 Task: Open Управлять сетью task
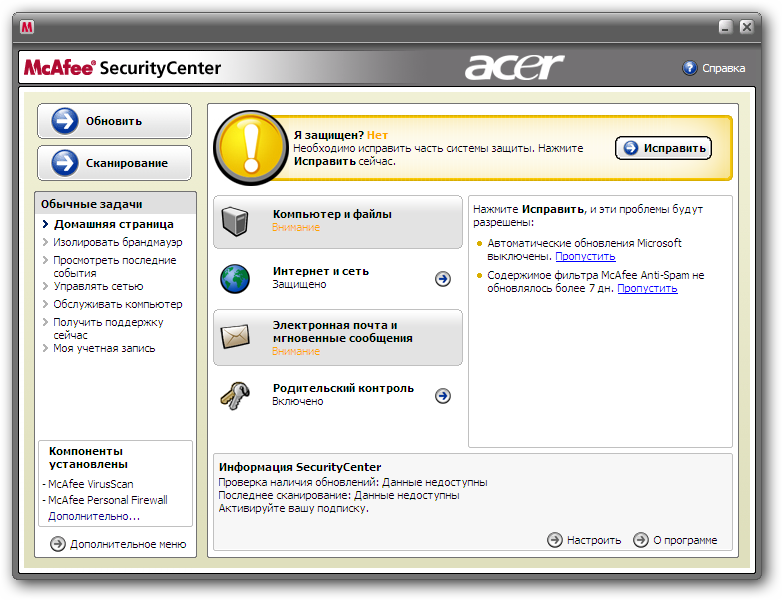98,286
